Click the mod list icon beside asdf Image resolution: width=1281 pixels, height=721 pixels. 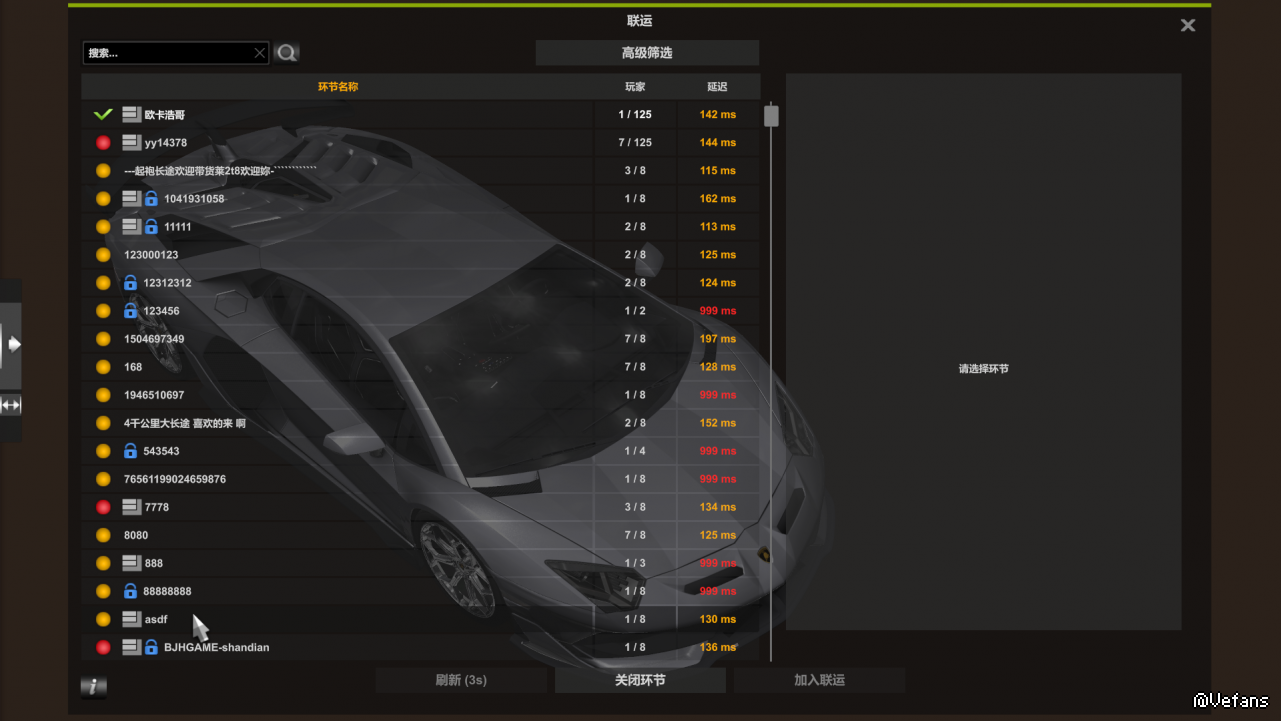click(132, 619)
